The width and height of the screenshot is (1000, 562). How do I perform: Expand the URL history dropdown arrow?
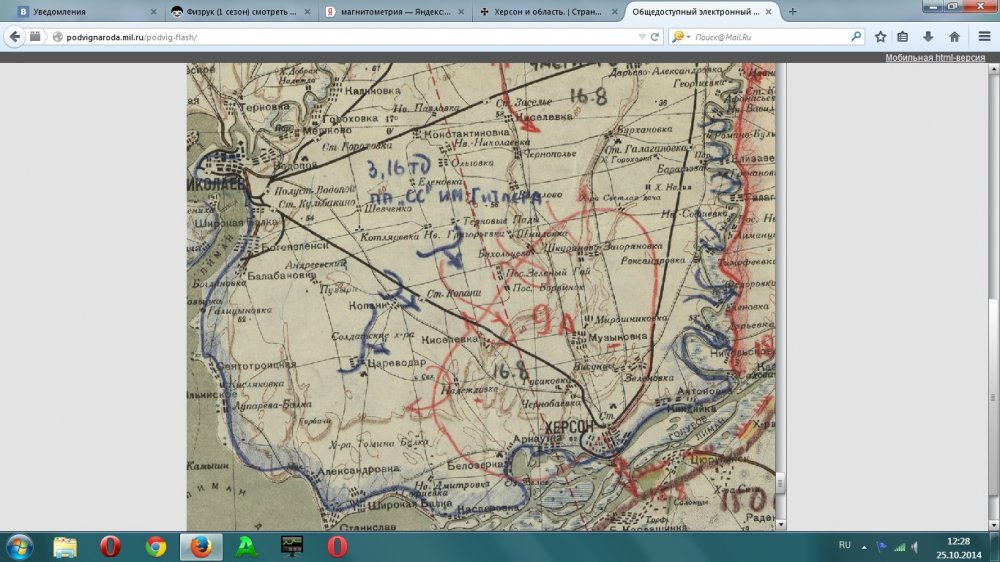[x=641, y=36]
